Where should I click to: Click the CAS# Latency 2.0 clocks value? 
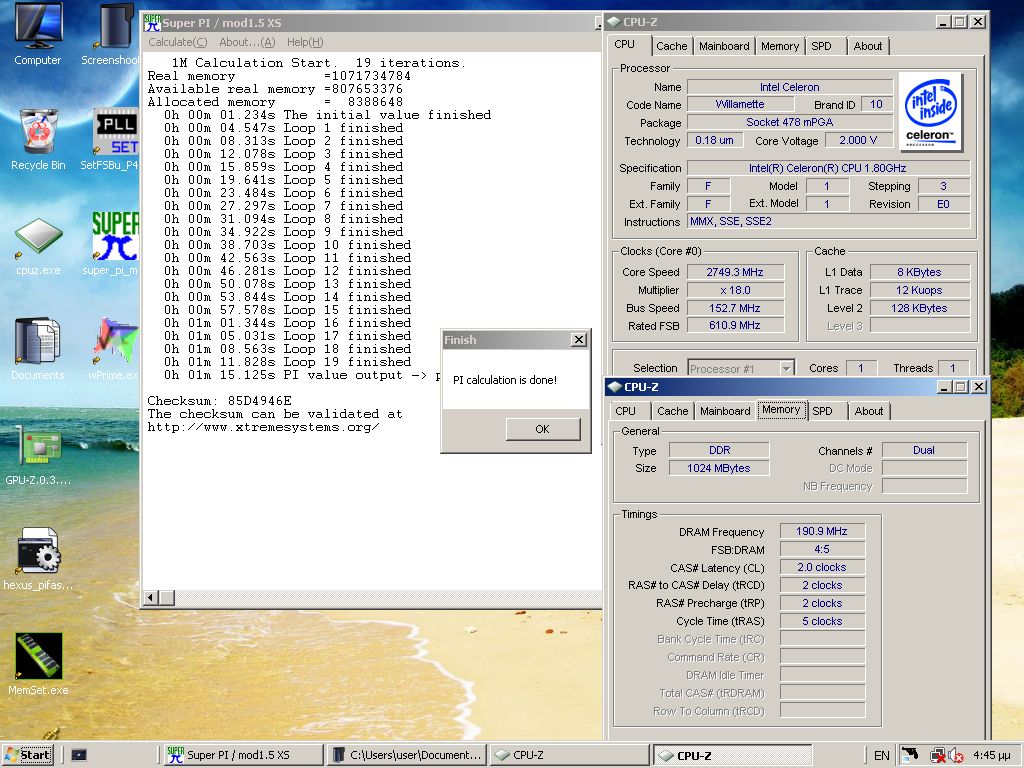tap(822, 567)
